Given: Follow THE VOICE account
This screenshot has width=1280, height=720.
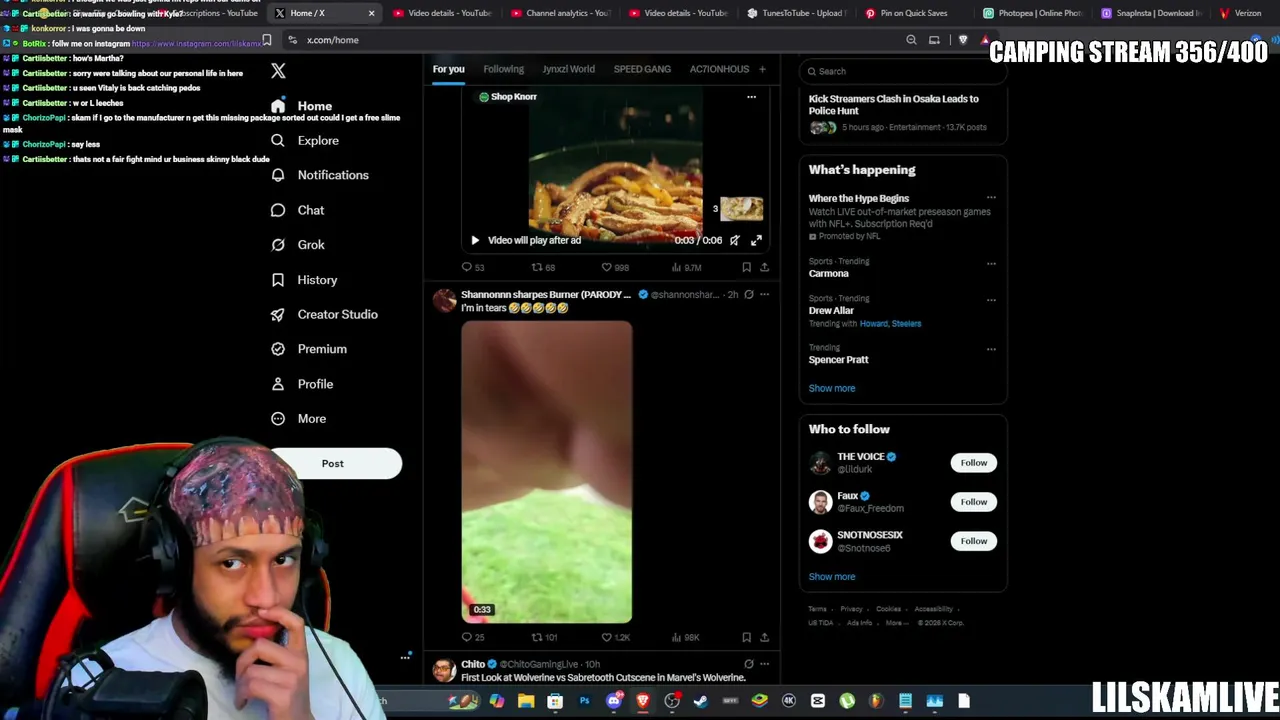Looking at the screenshot, I should [973, 463].
